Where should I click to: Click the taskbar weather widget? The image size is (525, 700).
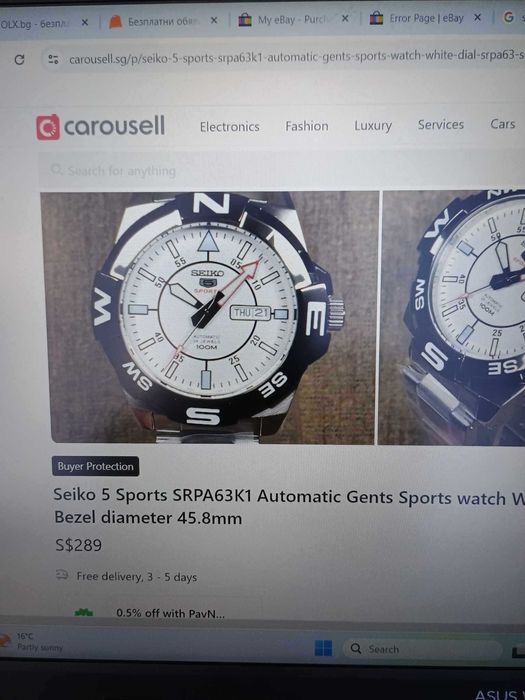(x=32, y=642)
